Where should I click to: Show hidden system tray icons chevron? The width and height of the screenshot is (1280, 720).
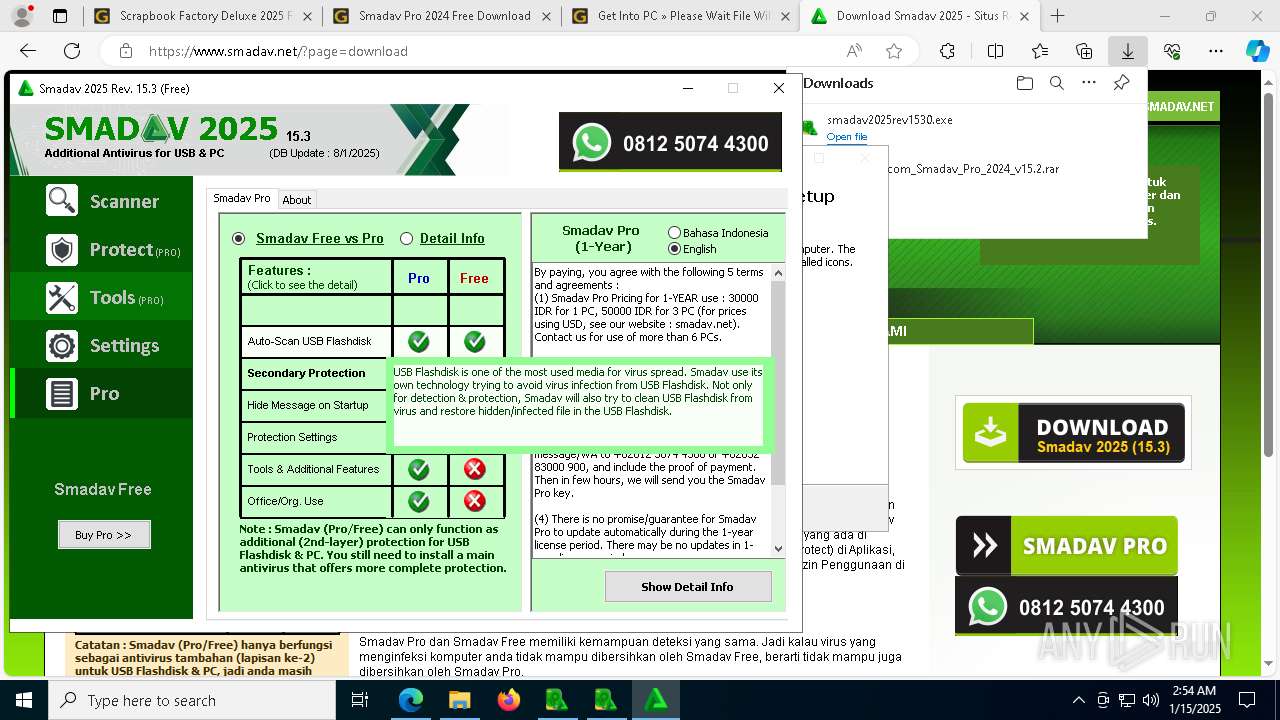pos(1078,700)
